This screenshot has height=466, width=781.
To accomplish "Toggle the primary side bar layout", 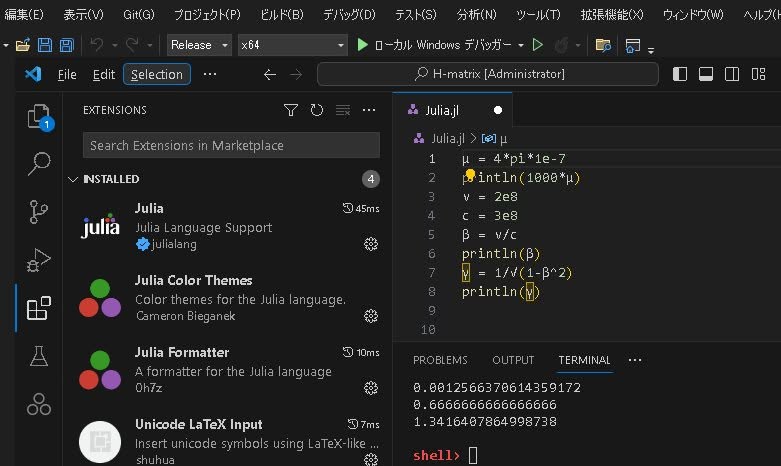I will (680, 74).
